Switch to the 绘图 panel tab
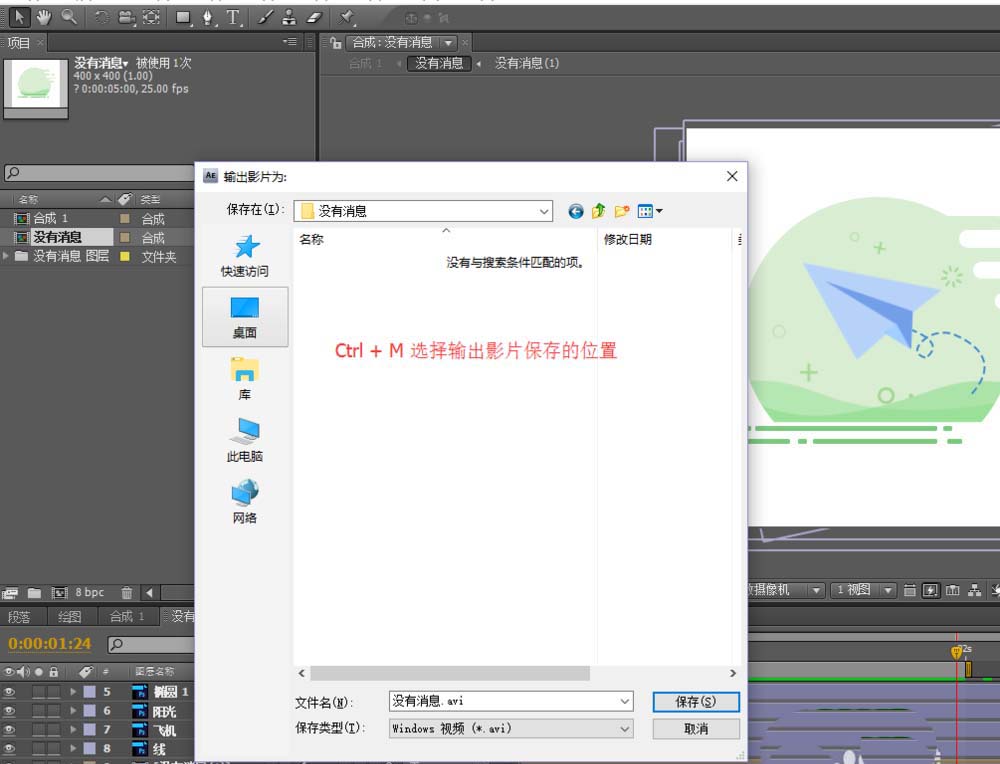Viewport: 1000px width, 764px height. (69, 616)
